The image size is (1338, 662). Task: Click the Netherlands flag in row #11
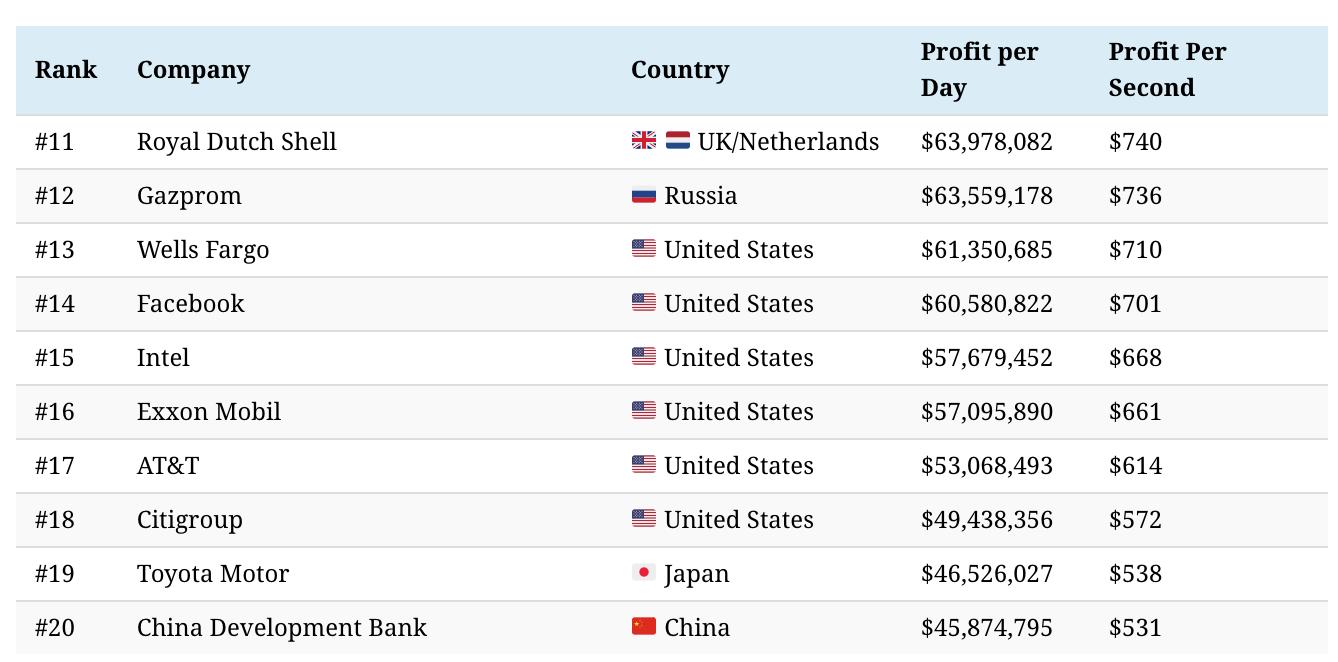click(678, 141)
